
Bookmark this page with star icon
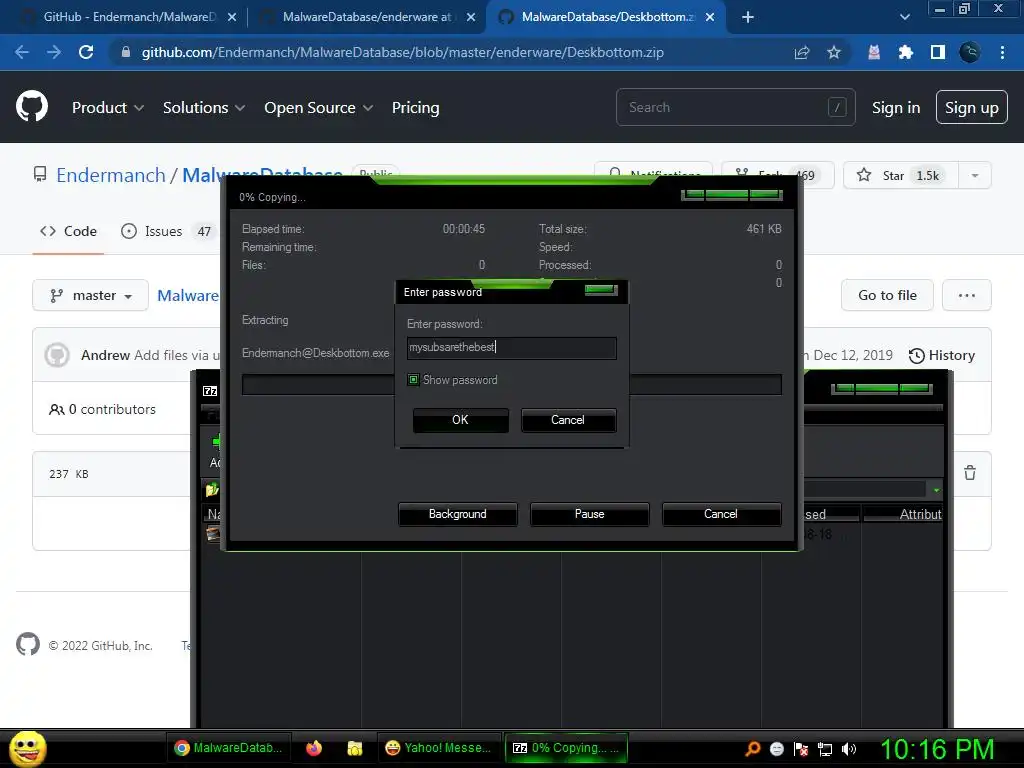834,52
